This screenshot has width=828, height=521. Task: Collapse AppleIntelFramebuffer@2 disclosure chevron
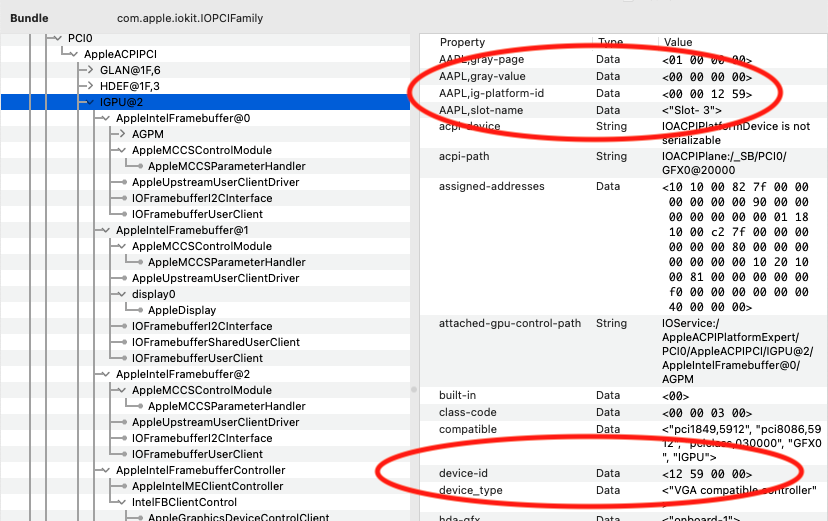point(106,374)
